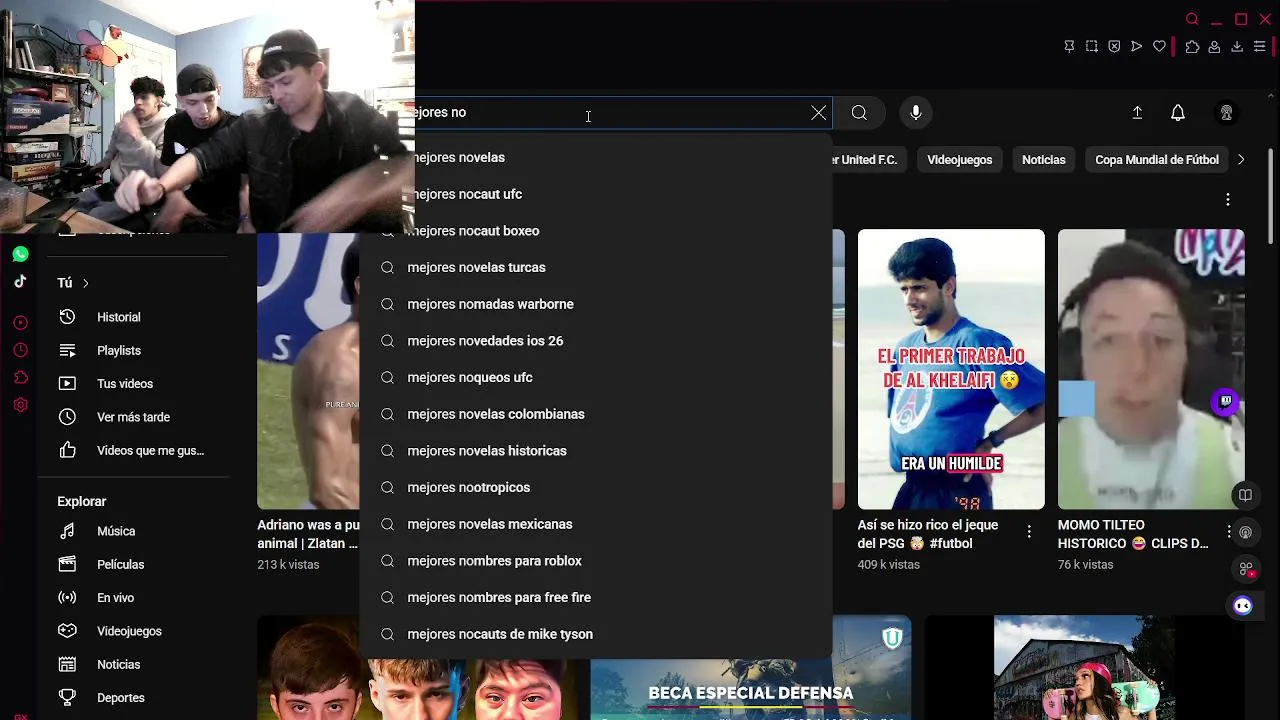Open the browser profile account icon

[1214, 46]
